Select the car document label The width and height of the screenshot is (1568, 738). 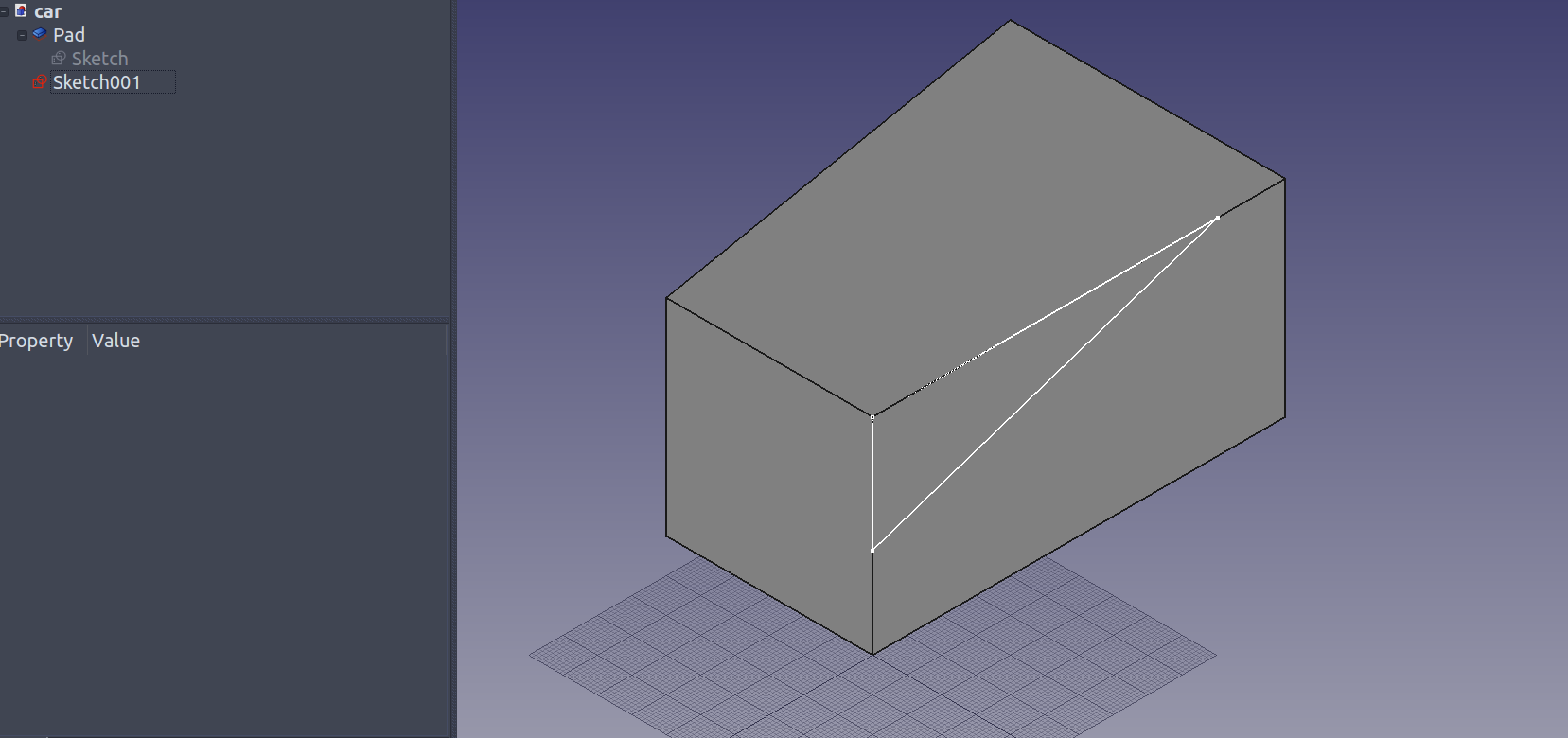coord(47,11)
